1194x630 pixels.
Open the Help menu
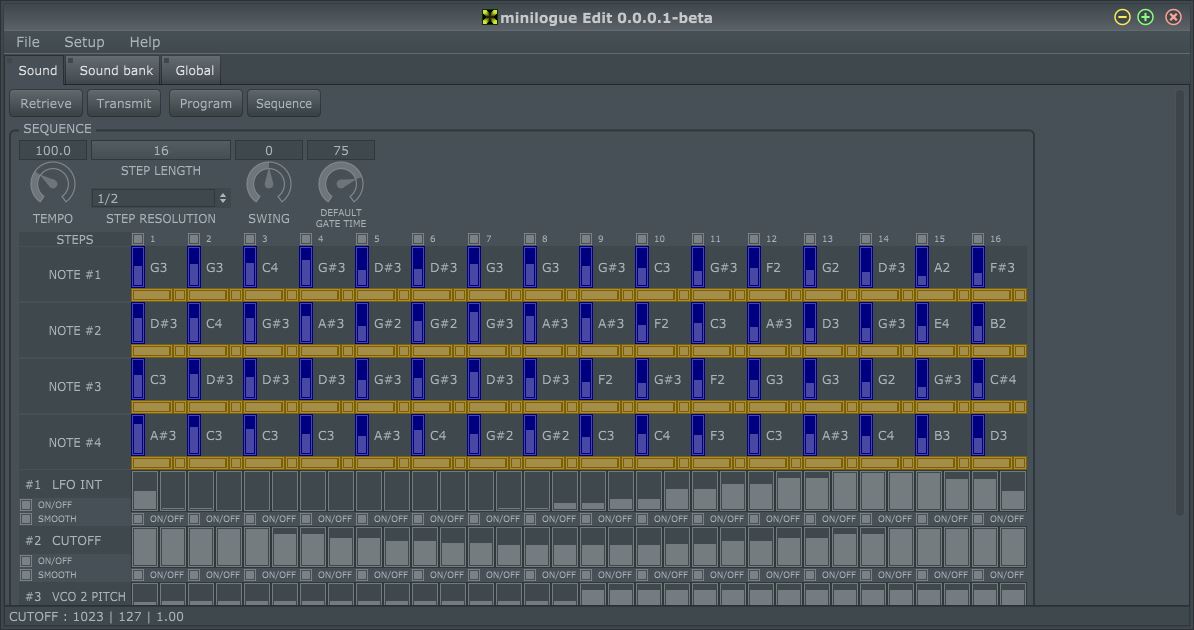pos(145,42)
